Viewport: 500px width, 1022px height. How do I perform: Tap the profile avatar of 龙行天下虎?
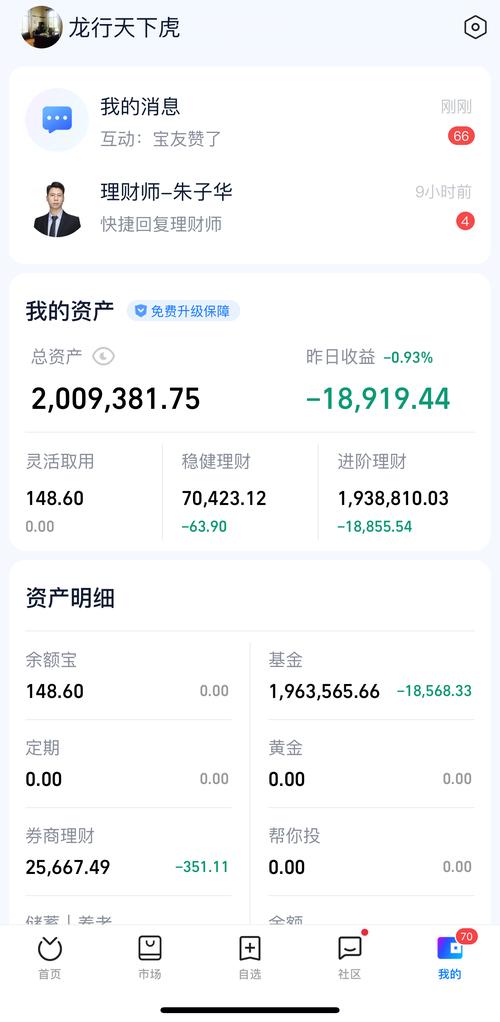42,27
